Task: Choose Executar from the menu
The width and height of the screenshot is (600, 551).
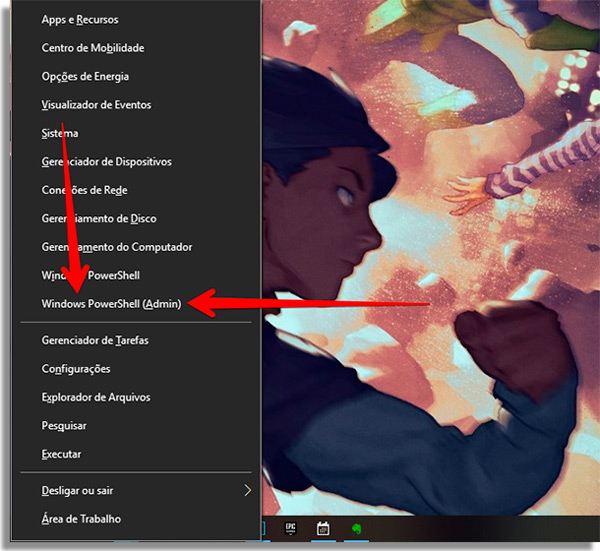Action: (x=136, y=454)
